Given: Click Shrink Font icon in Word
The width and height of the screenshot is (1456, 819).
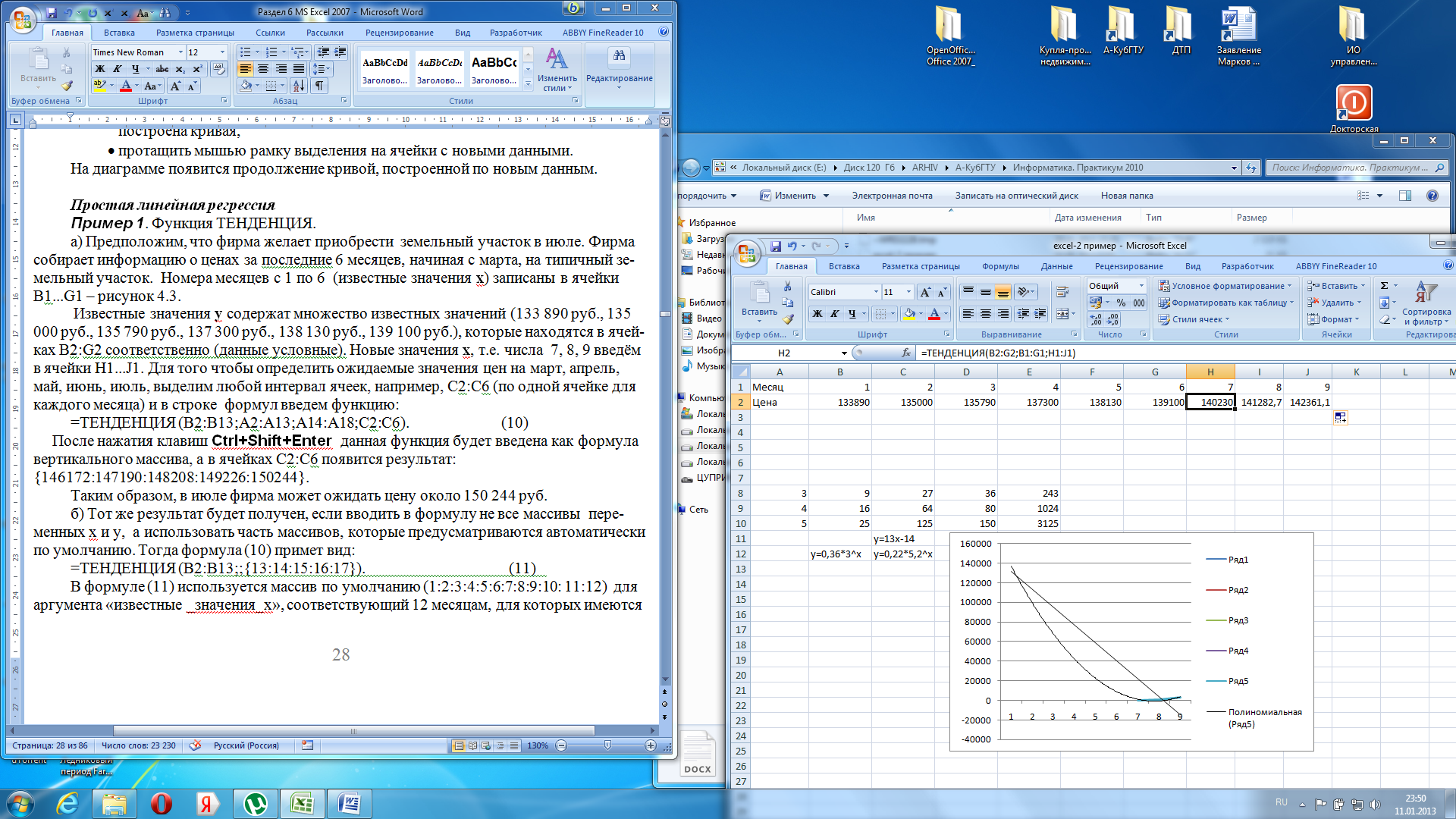Looking at the screenshot, I should tap(192, 86).
